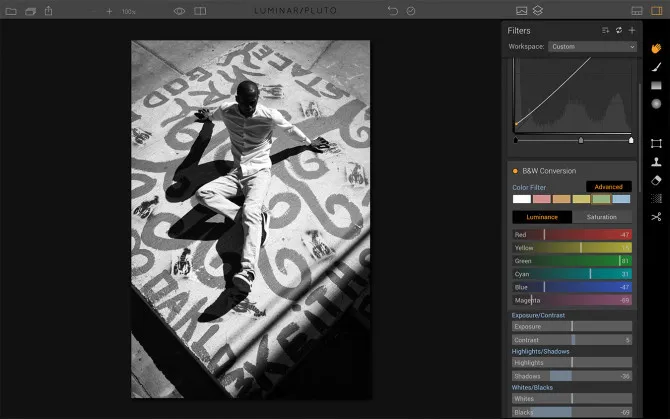Select the green color filter swatch
The width and height of the screenshot is (670, 419).
click(601, 199)
